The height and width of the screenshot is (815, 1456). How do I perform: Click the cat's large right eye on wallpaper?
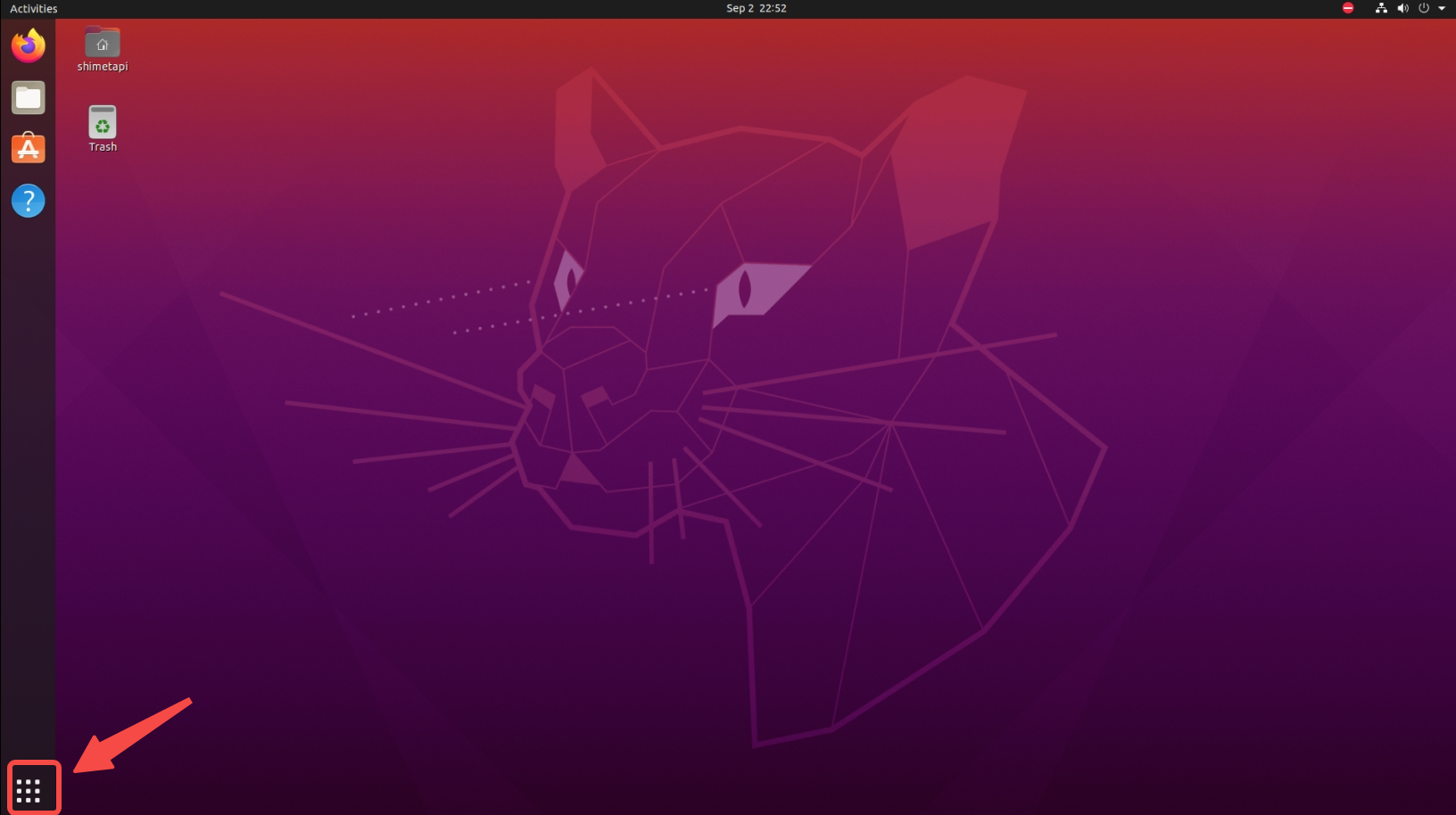pos(746,288)
